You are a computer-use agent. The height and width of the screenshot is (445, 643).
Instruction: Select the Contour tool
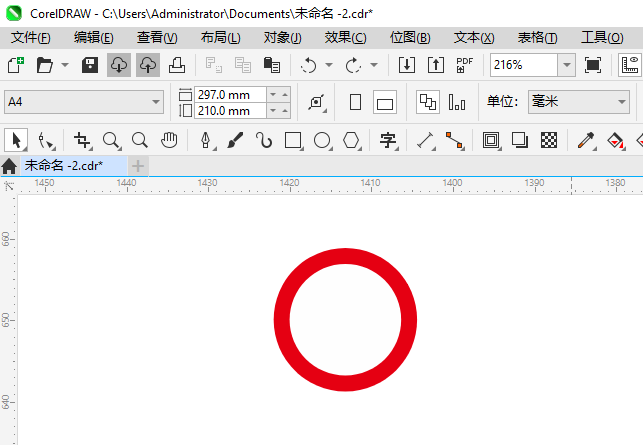[491, 140]
